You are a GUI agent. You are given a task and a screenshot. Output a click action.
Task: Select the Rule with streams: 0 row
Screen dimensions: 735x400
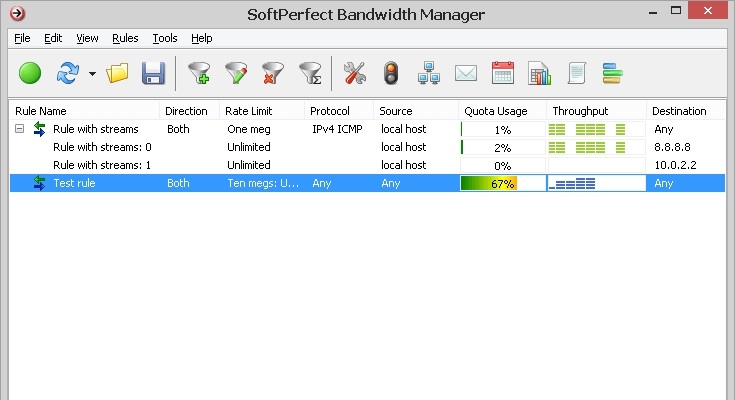tap(368, 147)
